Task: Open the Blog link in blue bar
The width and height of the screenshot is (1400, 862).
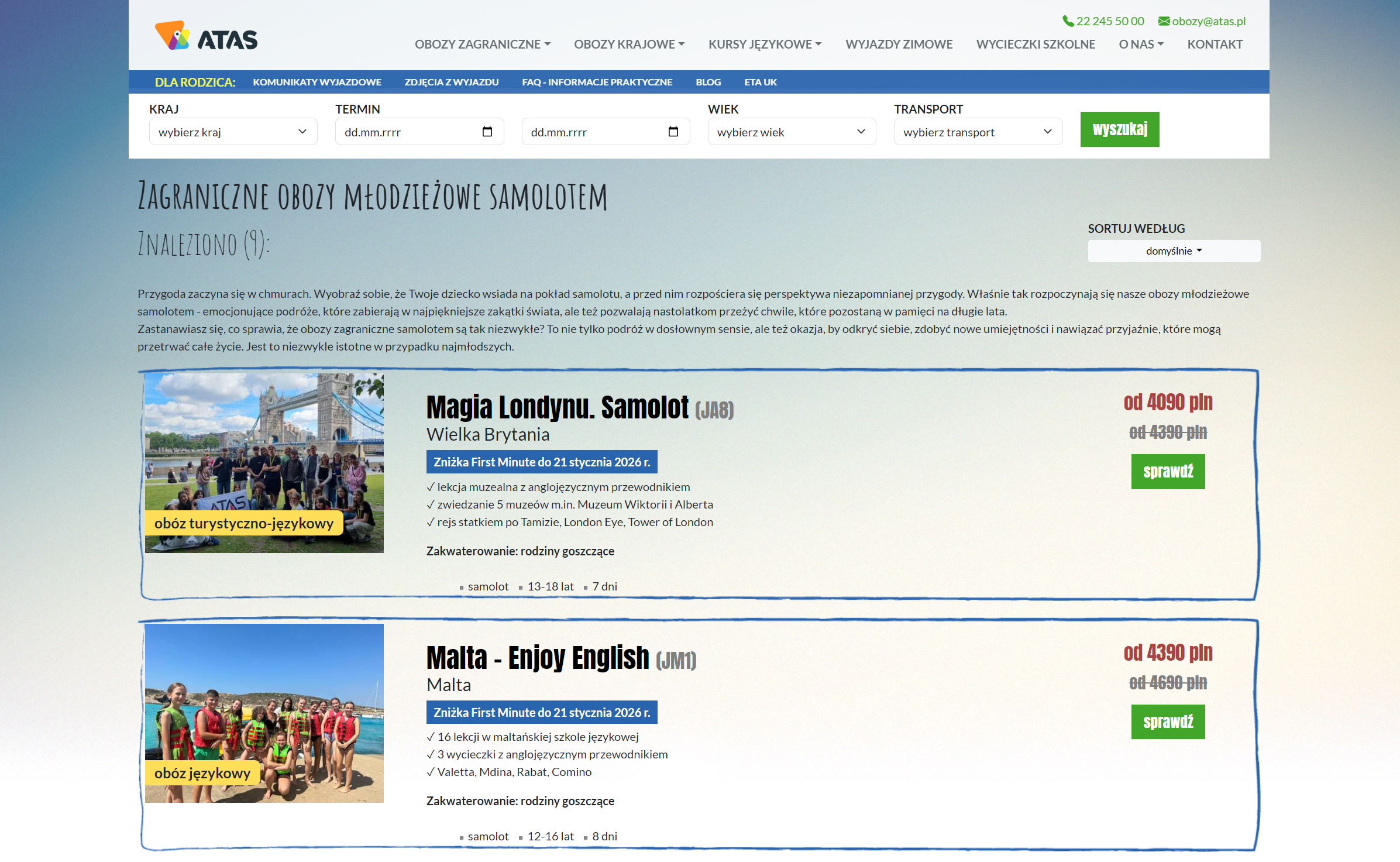Action: point(708,83)
